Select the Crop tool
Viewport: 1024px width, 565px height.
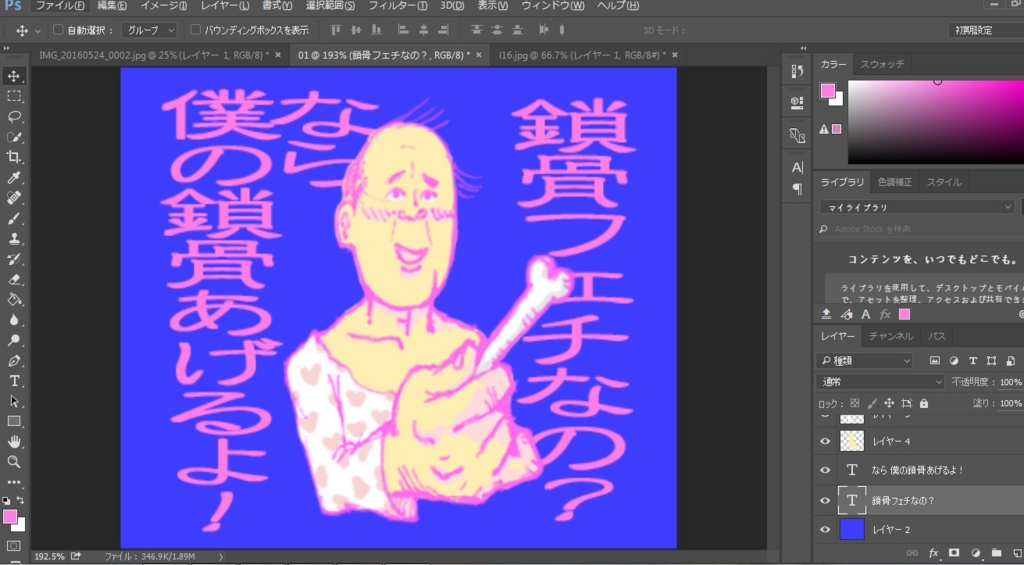coord(14,157)
